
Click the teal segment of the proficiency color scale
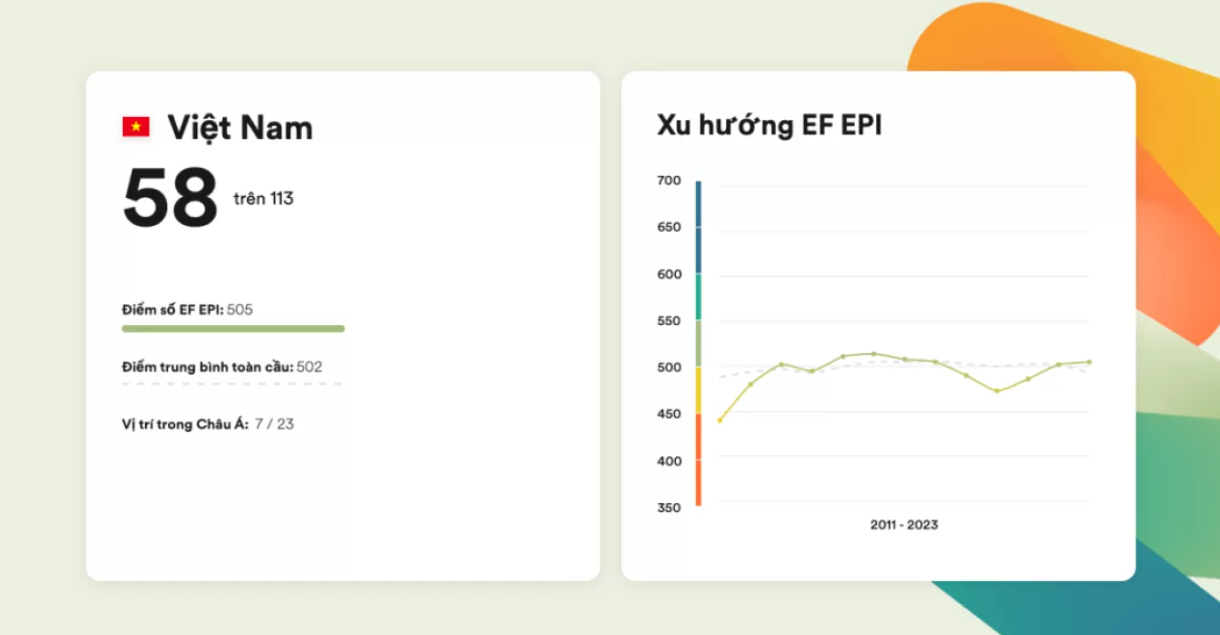coord(698,297)
